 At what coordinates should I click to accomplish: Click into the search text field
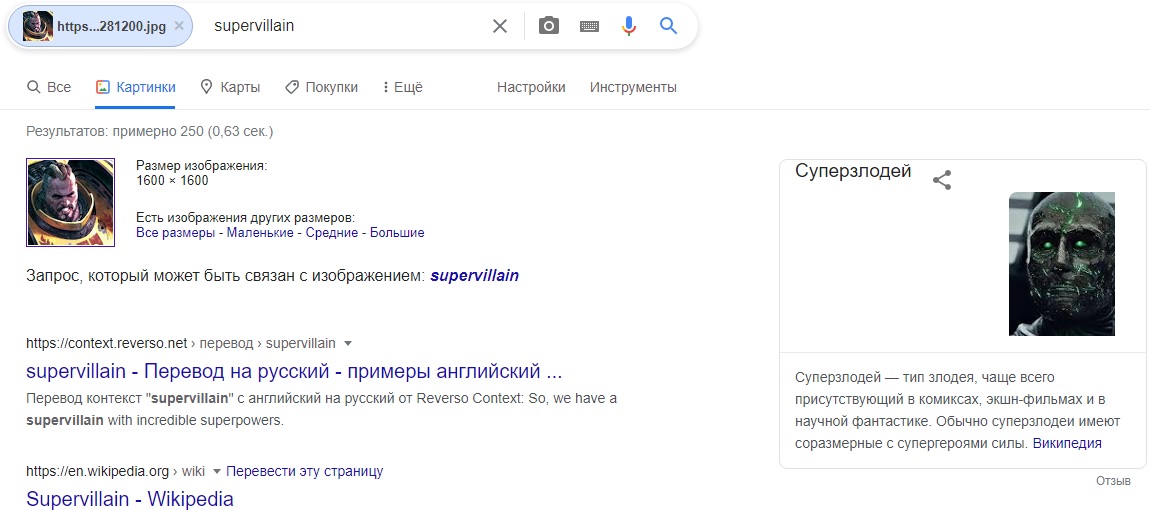click(x=340, y=26)
